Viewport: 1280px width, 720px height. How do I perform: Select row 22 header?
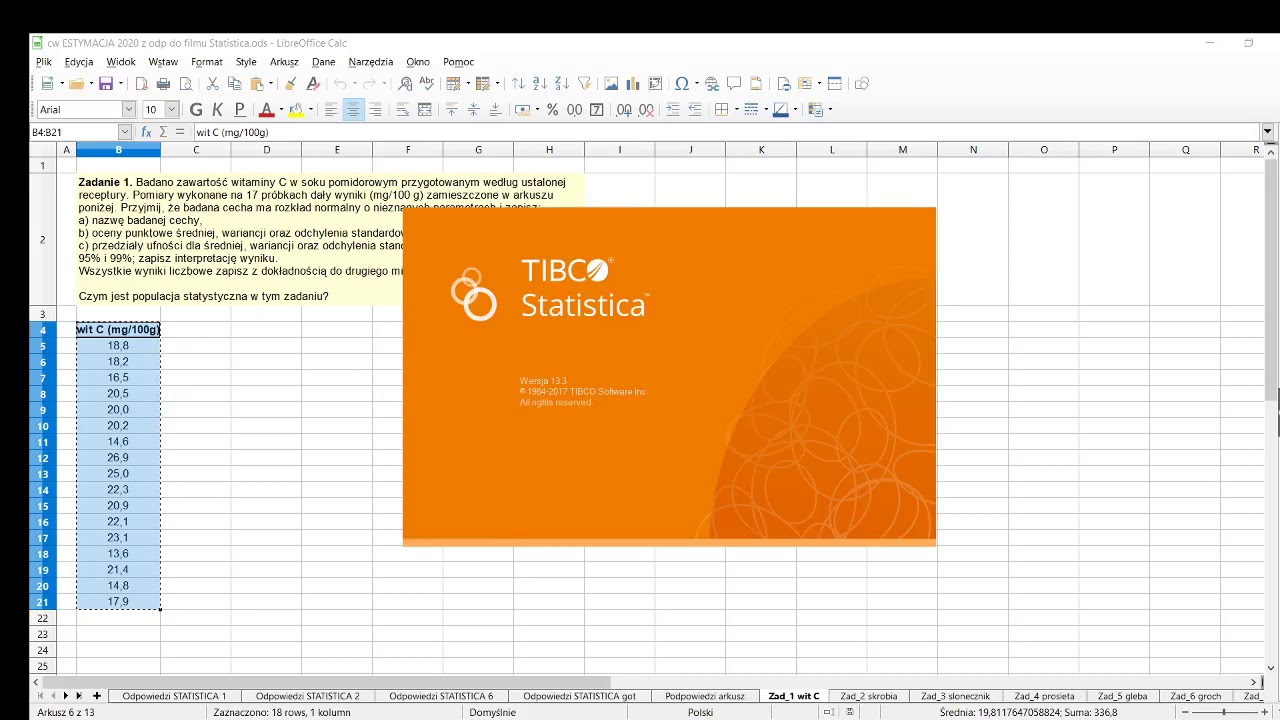[43, 618]
